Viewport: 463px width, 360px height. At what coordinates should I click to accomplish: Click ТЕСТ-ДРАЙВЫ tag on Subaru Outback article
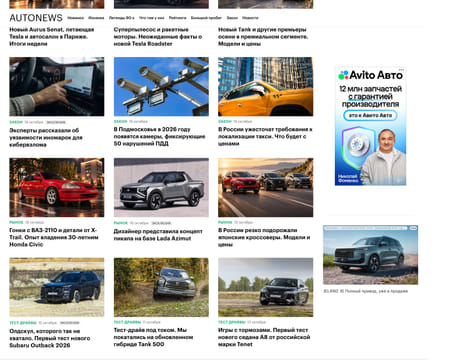[x=23, y=323]
